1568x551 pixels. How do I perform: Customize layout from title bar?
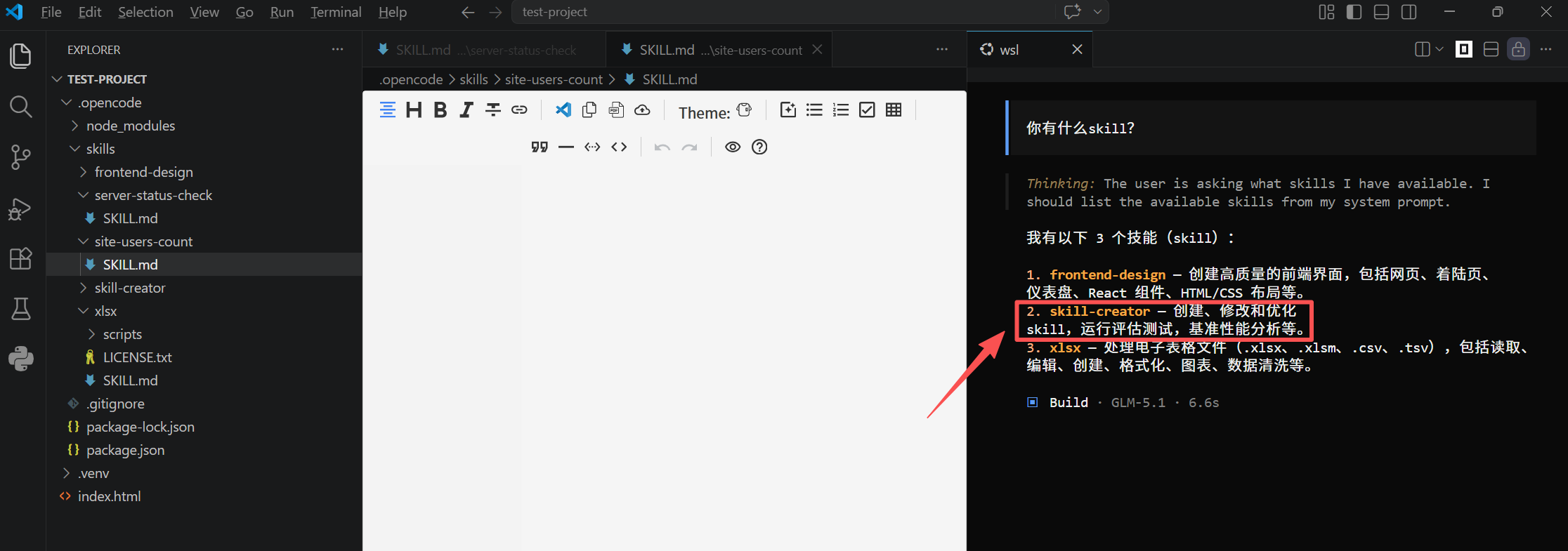(x=1326, y=12)
